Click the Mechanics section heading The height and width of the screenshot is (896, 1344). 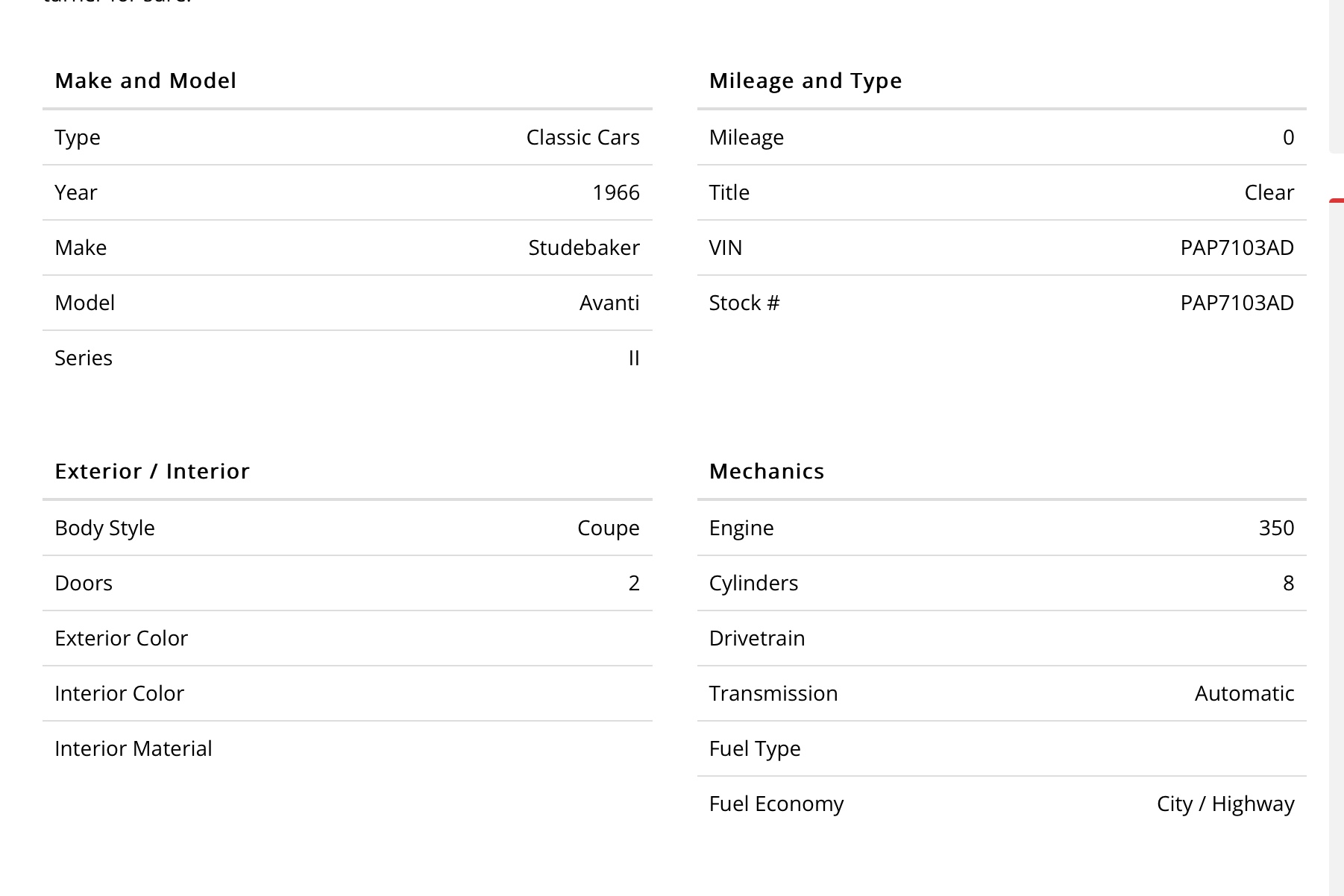[x=767, y=471]
